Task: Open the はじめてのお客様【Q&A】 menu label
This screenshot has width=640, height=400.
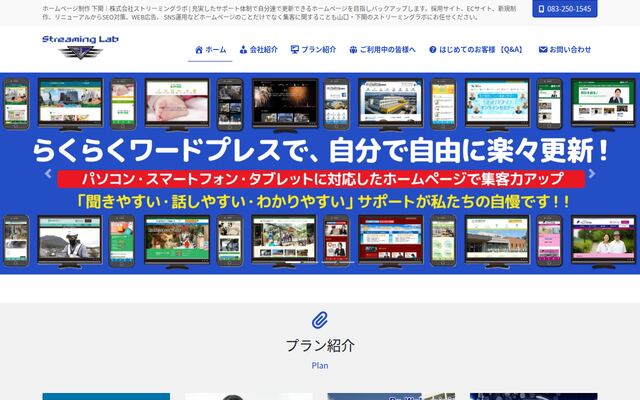Action: (481, 50)
